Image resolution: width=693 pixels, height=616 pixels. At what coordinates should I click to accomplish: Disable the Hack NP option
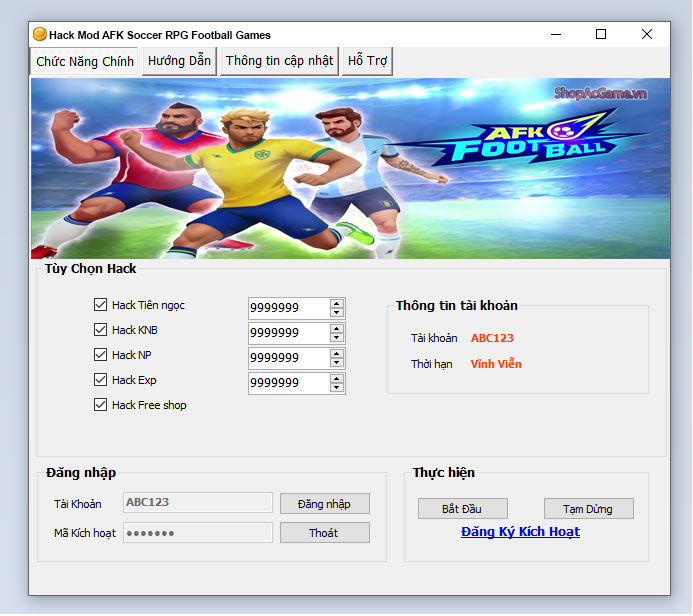point(100,355)
